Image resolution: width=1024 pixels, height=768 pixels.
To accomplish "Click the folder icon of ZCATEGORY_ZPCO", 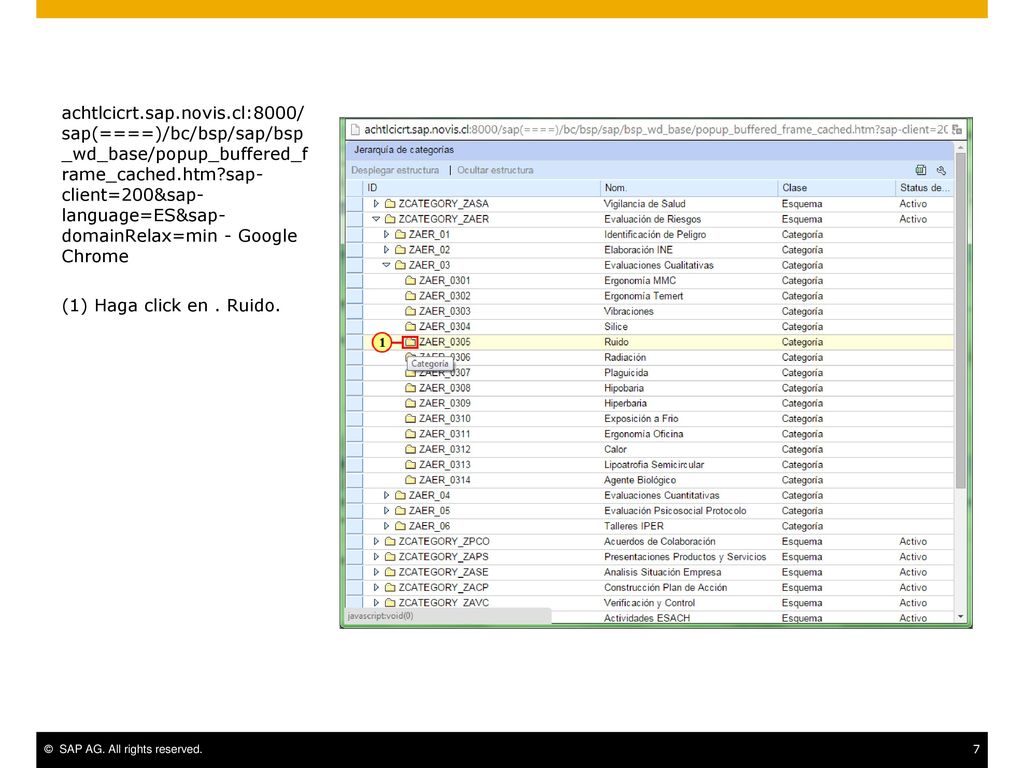I will coord(390,541).
